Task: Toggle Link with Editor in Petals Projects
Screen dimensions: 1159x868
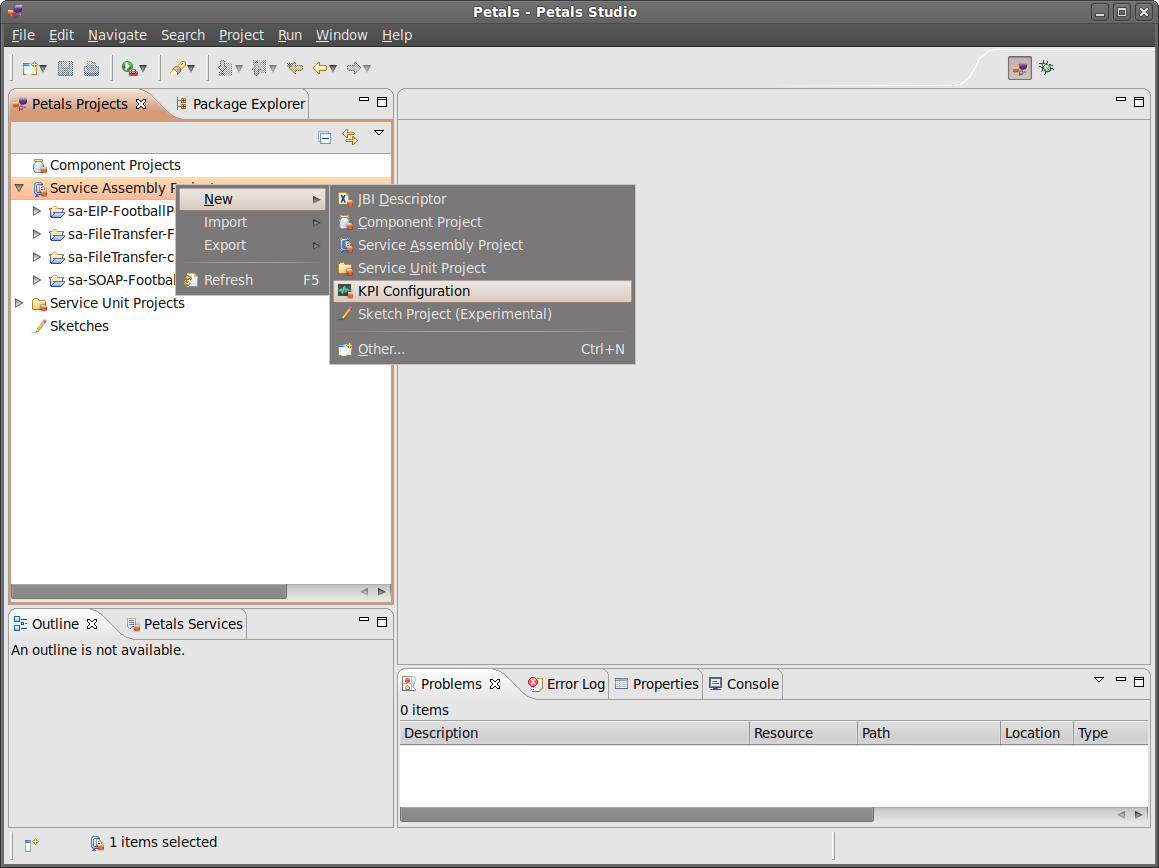Action: 350,137
